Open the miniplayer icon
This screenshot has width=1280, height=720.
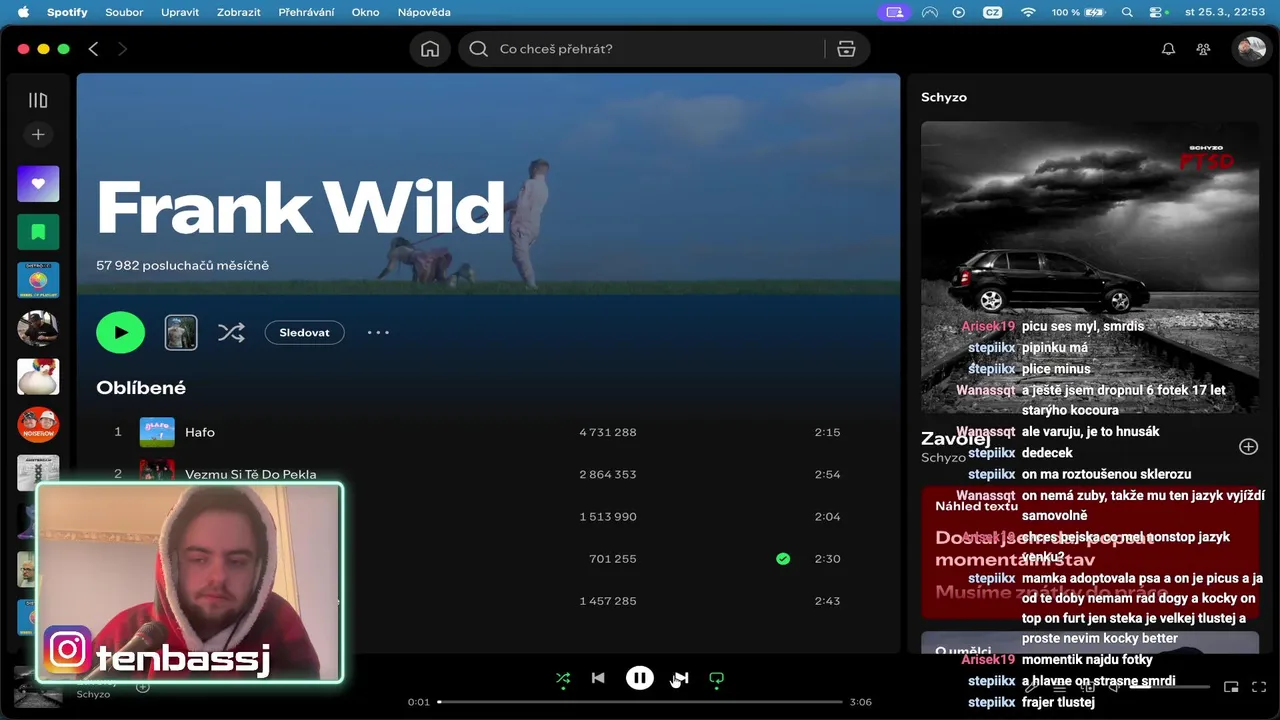click(1232, 687)
